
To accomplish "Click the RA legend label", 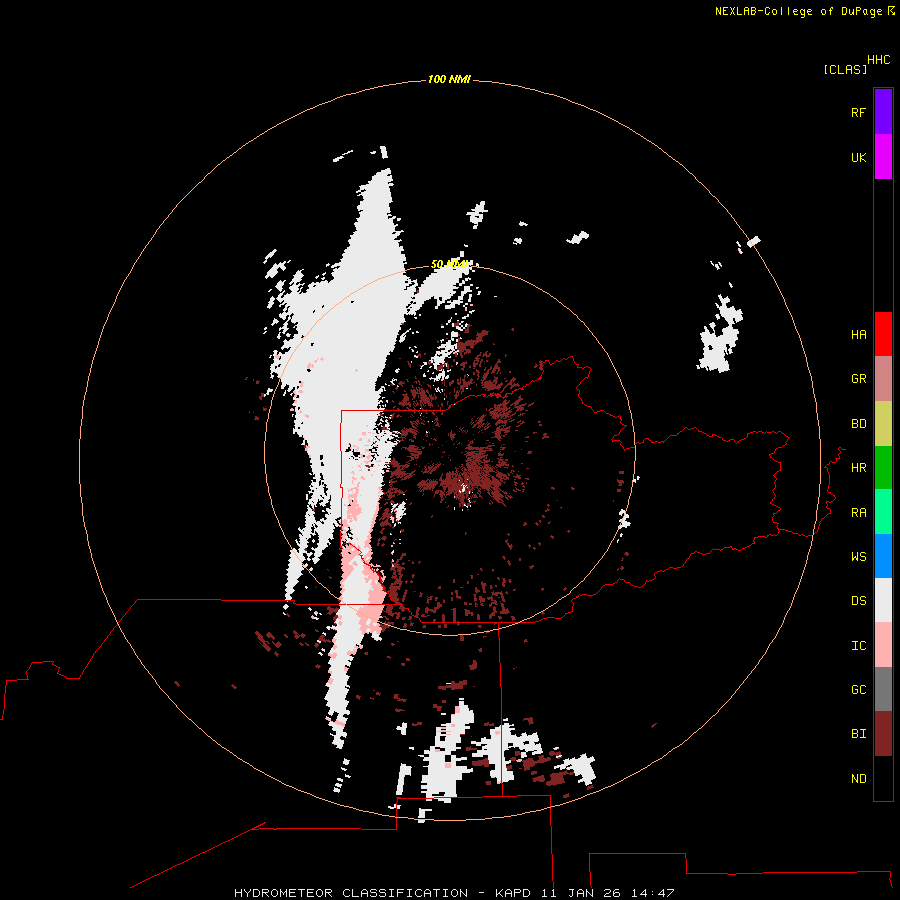I will pos(858,513).
